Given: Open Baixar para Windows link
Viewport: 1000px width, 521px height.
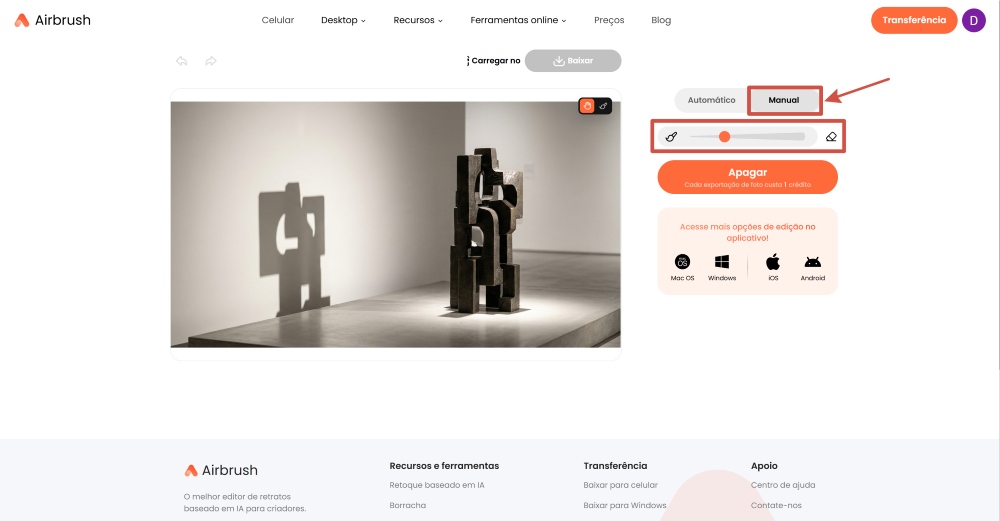Looking at the screenshot, I should (624, 505).
